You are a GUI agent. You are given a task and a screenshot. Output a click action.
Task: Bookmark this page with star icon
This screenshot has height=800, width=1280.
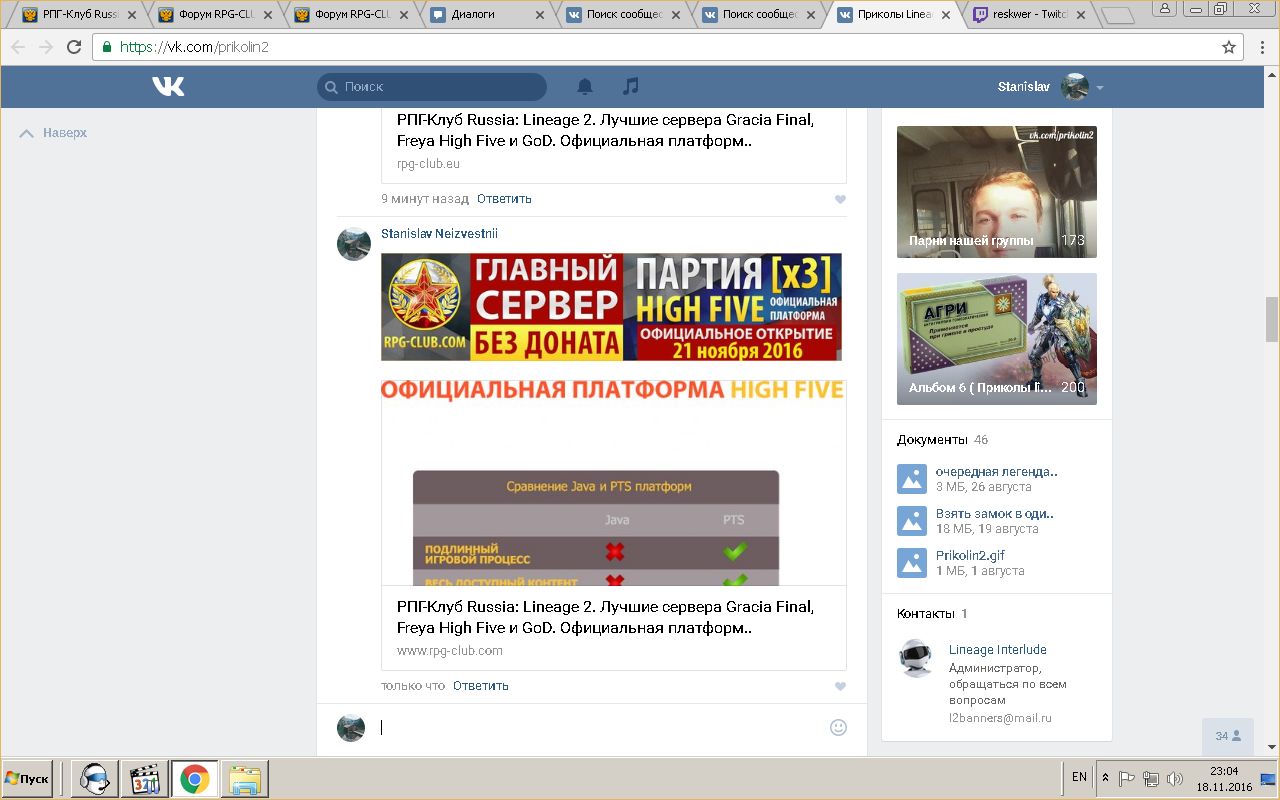click(x=1229, y=47)
